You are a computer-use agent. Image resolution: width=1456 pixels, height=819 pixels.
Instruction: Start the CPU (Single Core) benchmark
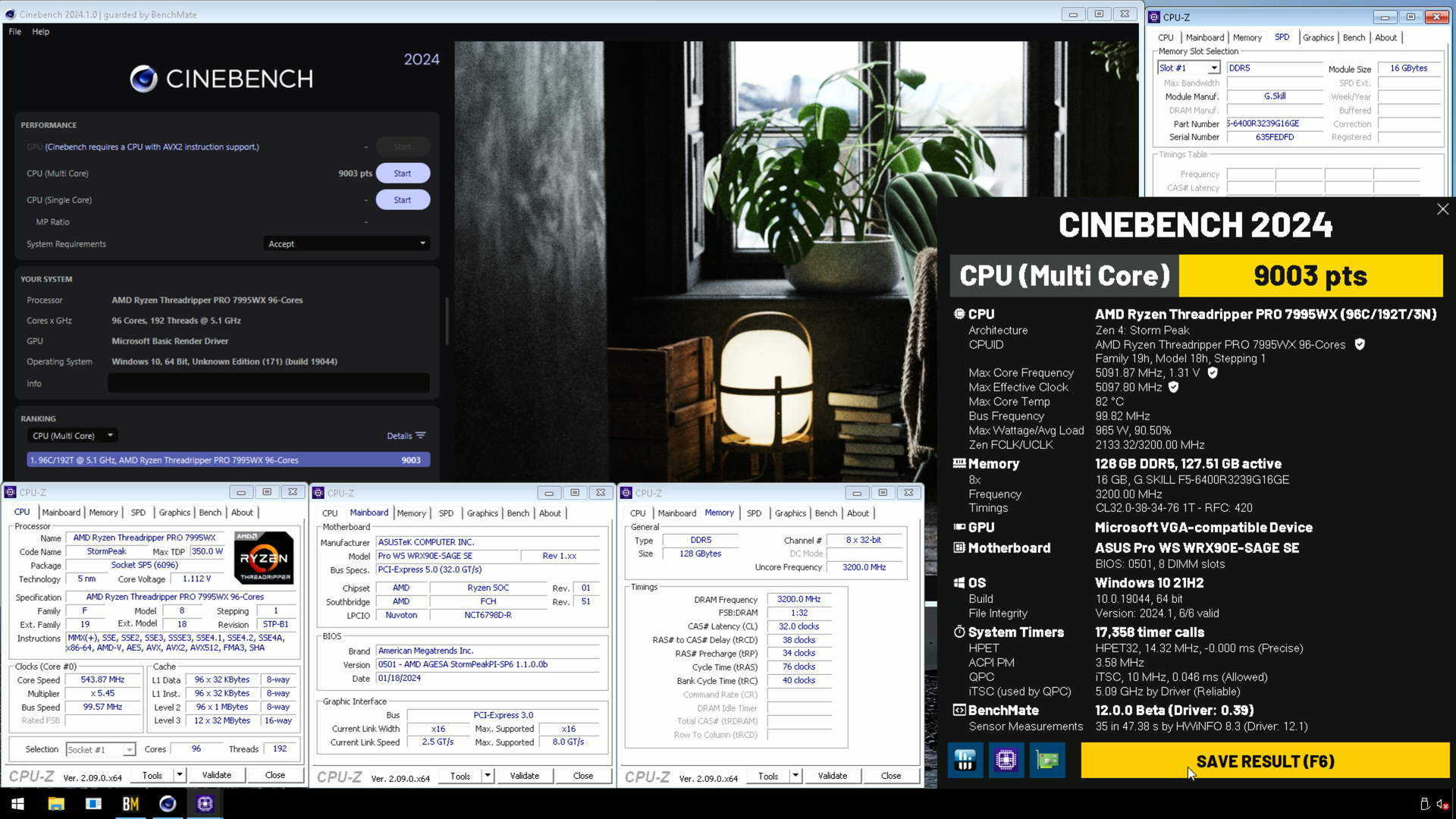click(x=403, y=200)
